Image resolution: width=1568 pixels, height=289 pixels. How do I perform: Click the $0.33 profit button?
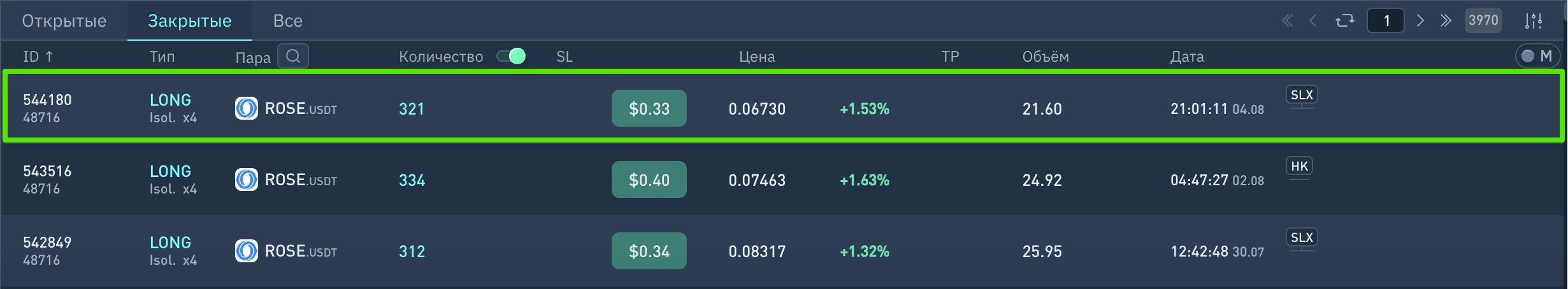point(649,108)
